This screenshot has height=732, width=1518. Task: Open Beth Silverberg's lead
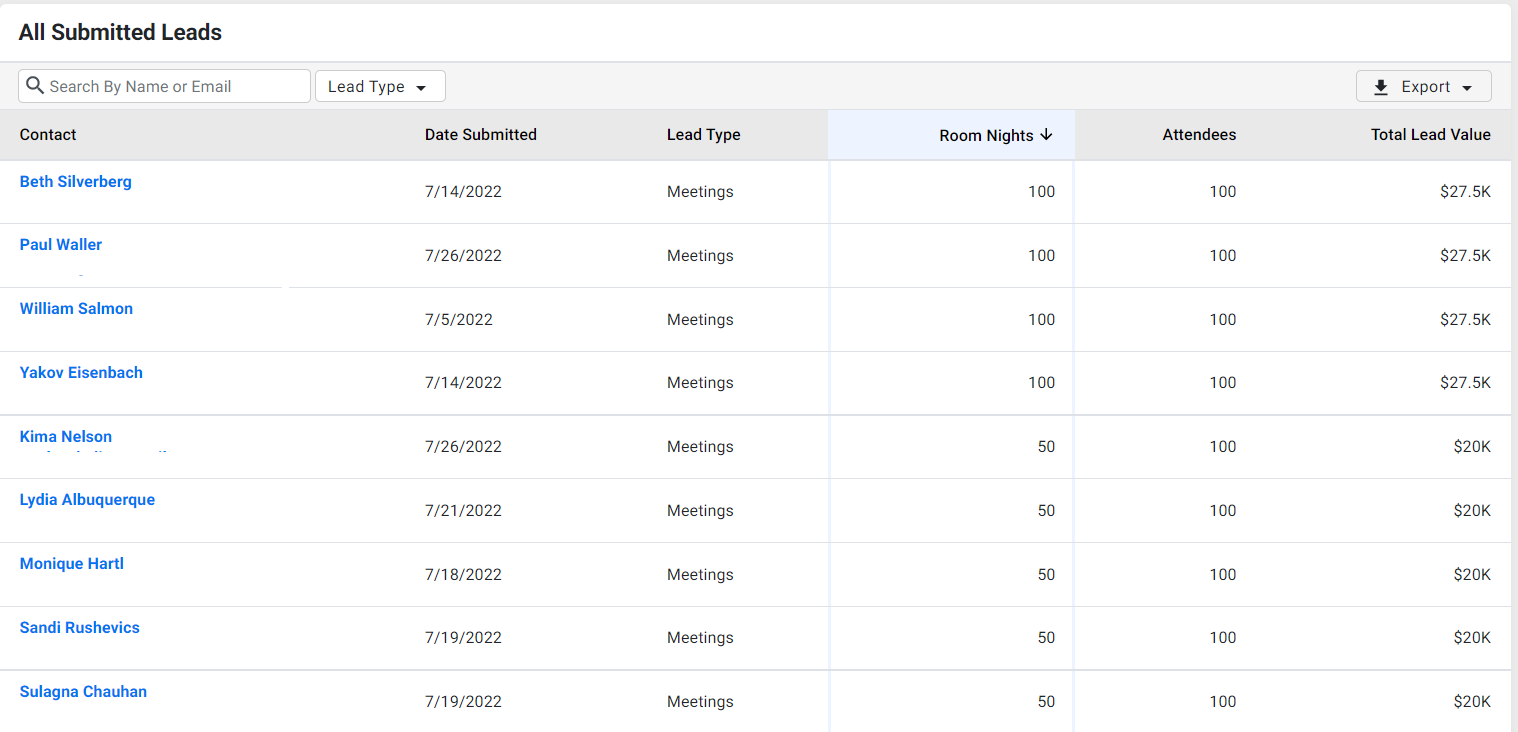click(76, 182)
